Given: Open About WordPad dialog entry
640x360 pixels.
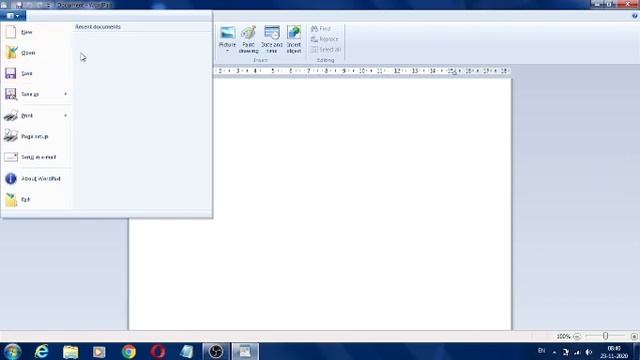Looking at the screenshot, I should [36, 179].
